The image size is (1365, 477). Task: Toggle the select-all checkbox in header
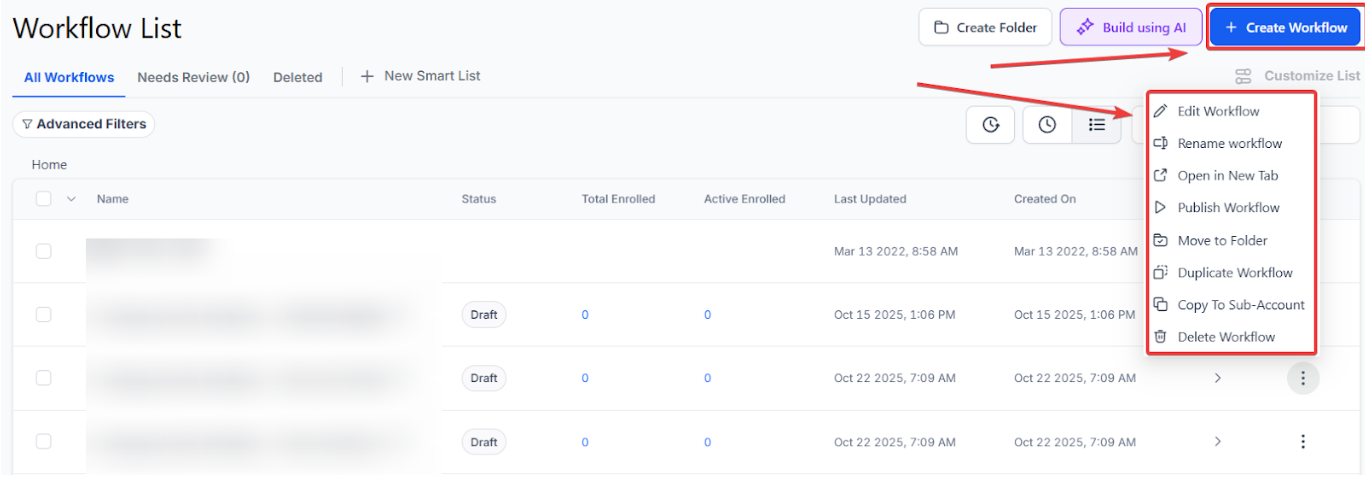coord(44,199)
